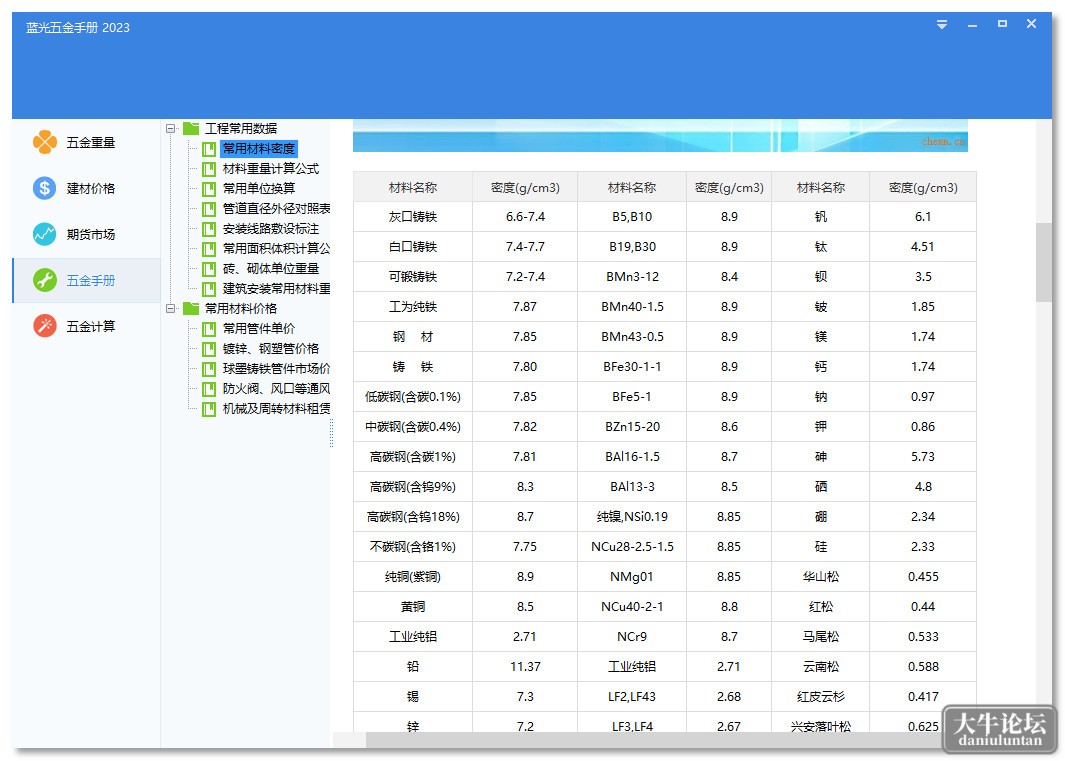Click the page icon beside 常用管件单价
The height and width of the screenshot is (761, 1065).
[209, 329]
